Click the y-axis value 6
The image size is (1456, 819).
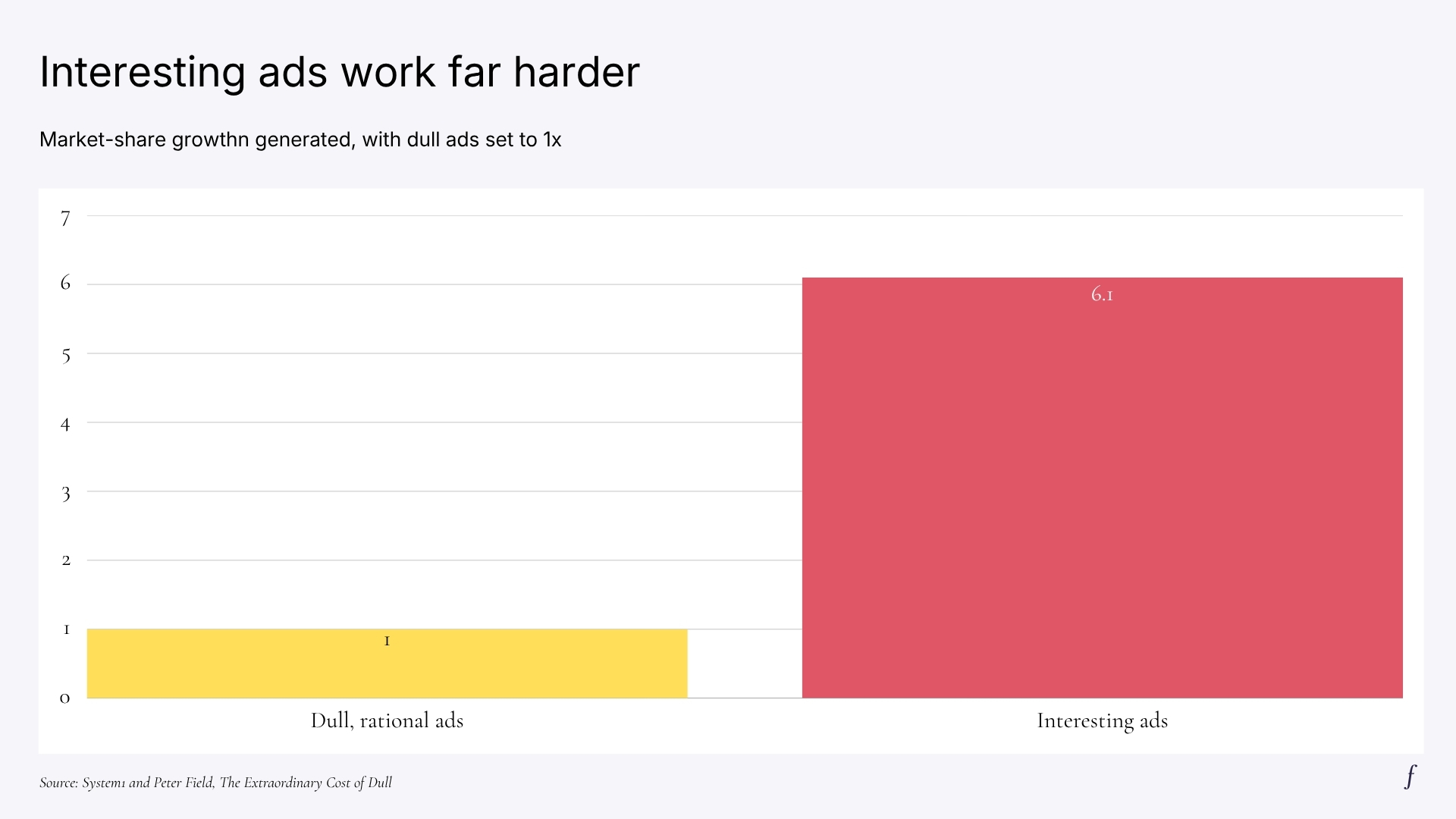click(65, 283)
